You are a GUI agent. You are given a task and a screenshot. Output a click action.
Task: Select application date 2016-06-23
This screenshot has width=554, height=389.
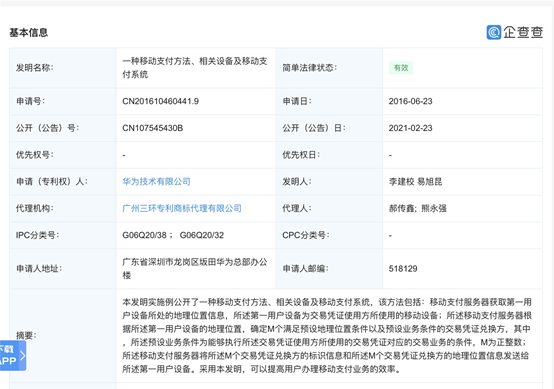(x=411, y=101)
